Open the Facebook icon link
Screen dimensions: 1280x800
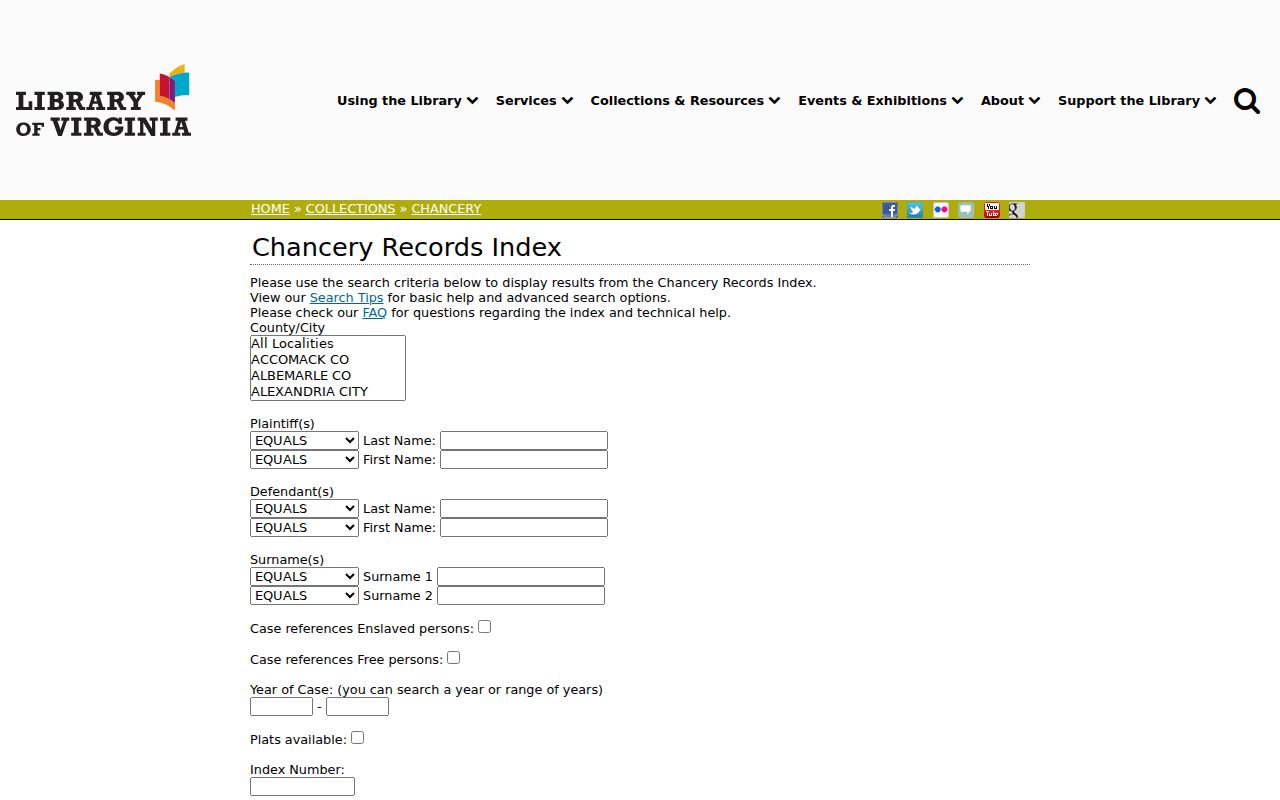[x=890, y=210]
